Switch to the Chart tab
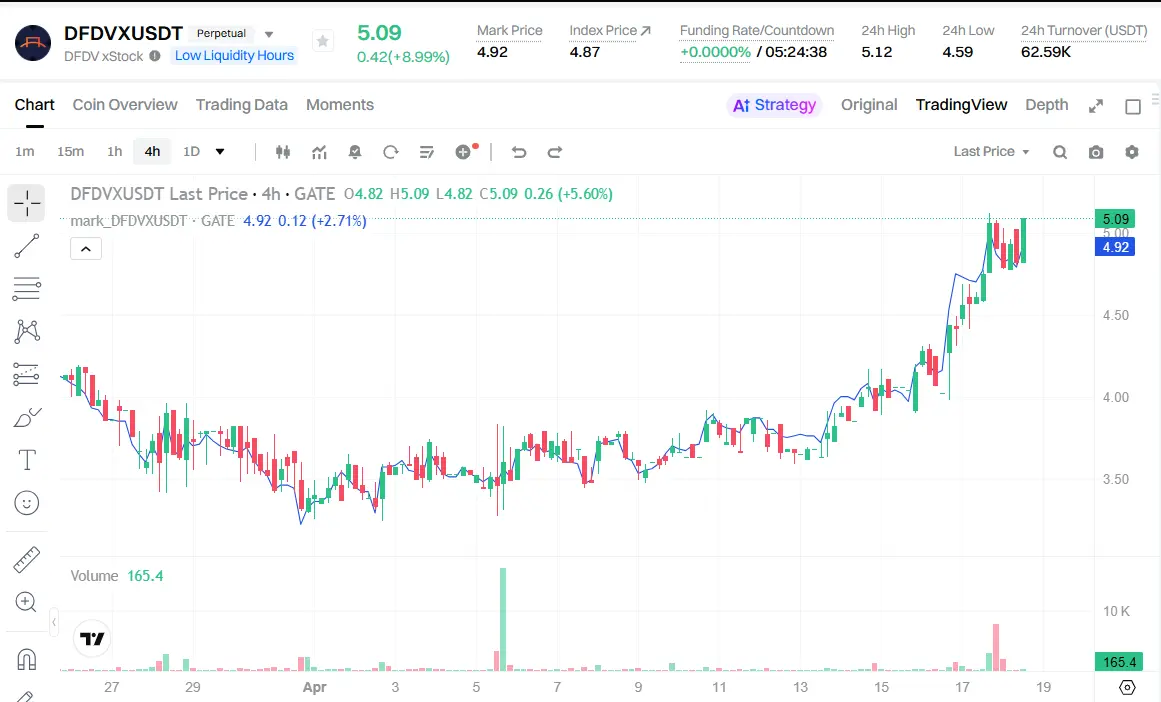The image size is (1161, 702). tap(35, 105)
